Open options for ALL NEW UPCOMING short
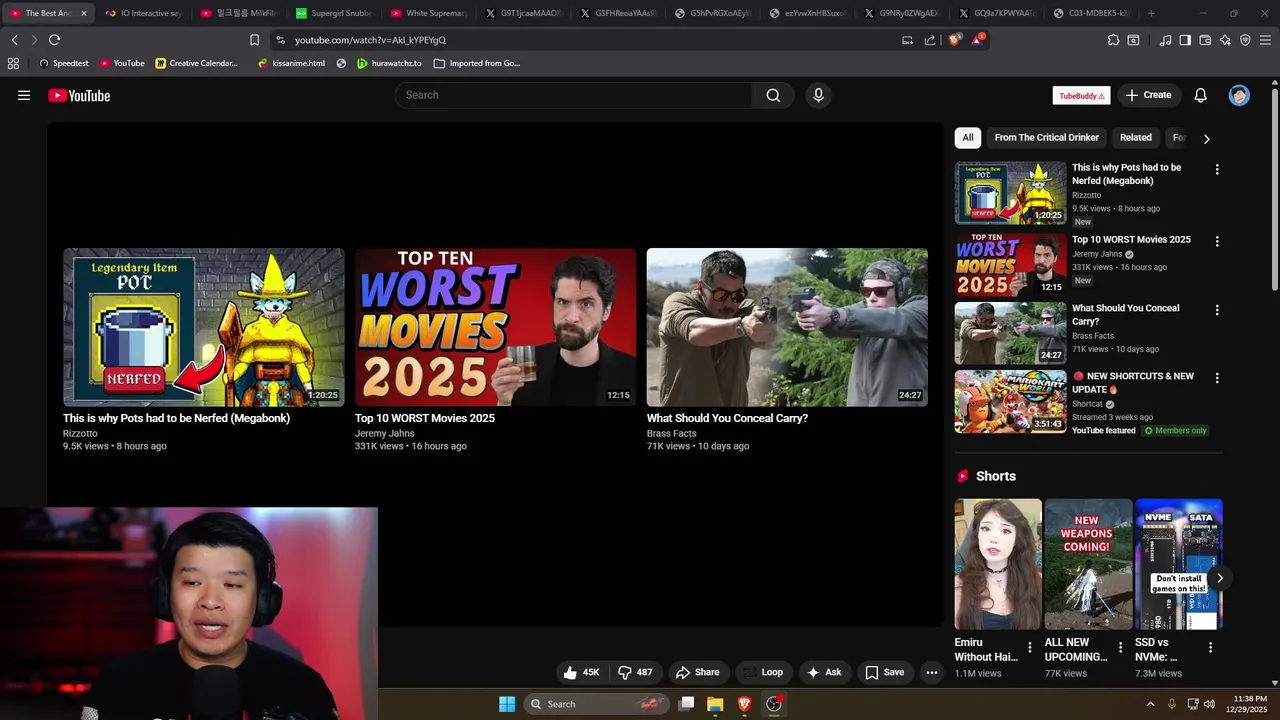The image size is (1280, 720). click(x=1120, y=648)
